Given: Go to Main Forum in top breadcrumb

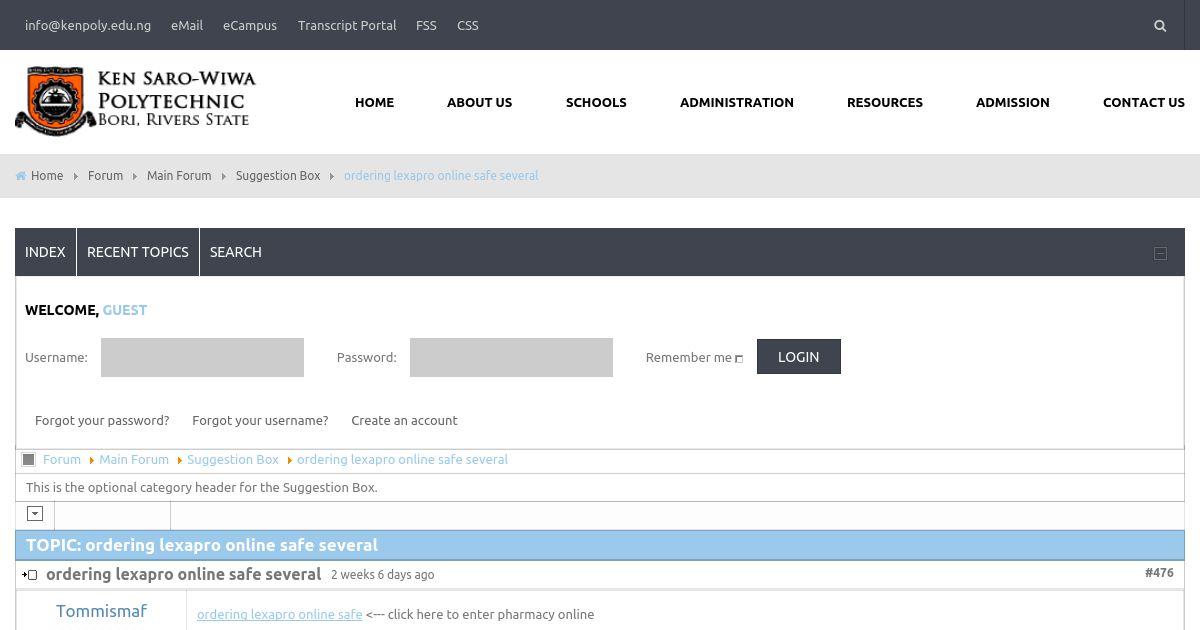Looking at the screenshot, I should (x=179, y=176).
